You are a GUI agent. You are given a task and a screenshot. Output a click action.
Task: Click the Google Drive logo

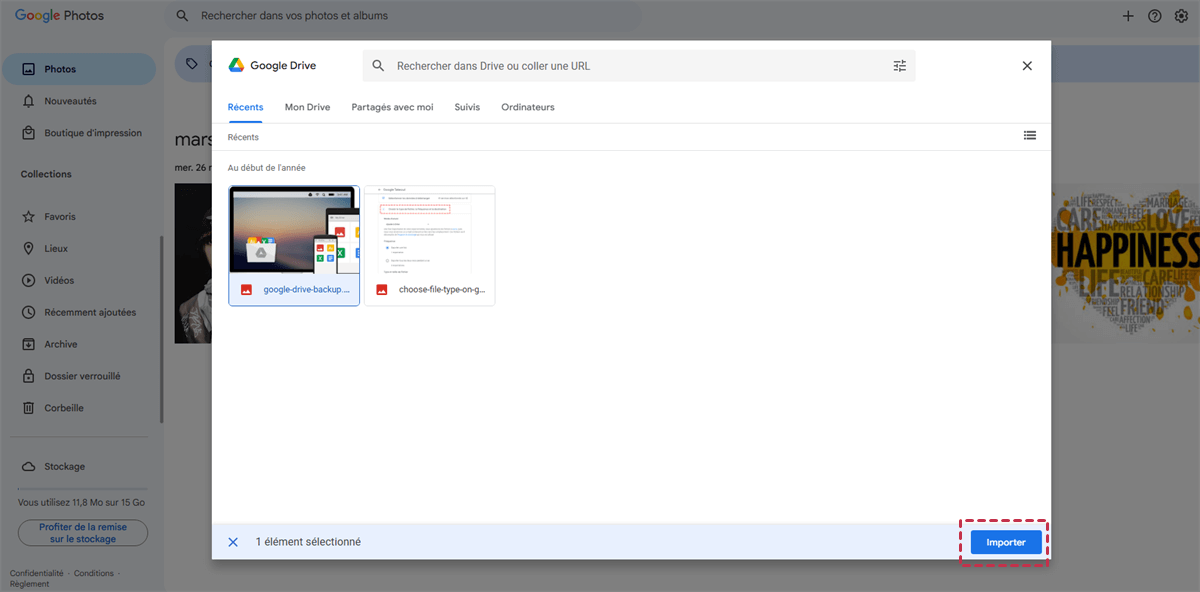click(x=237, y=65)
